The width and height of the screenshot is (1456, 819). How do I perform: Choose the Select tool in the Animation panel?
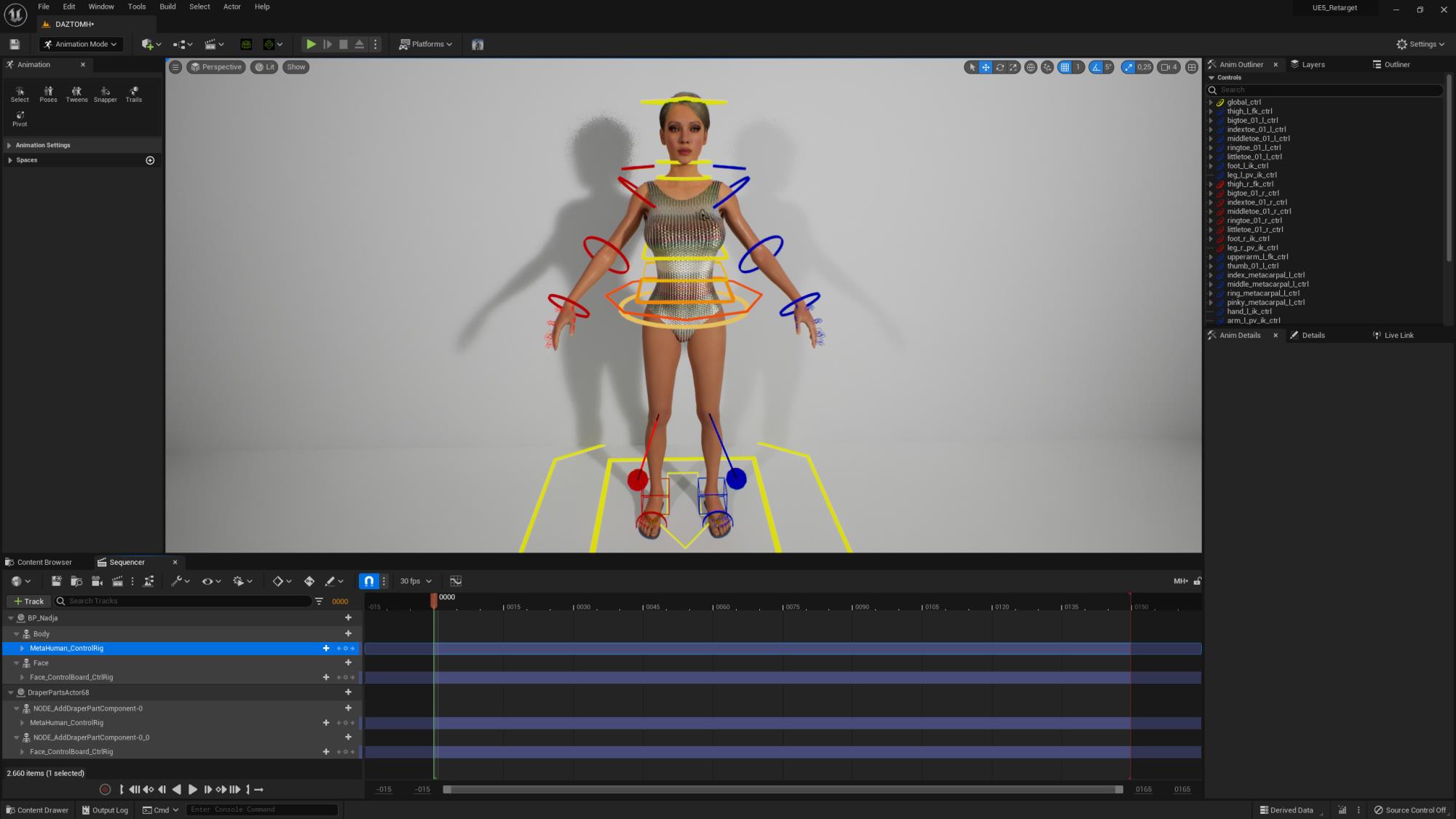tap(20, 94)
